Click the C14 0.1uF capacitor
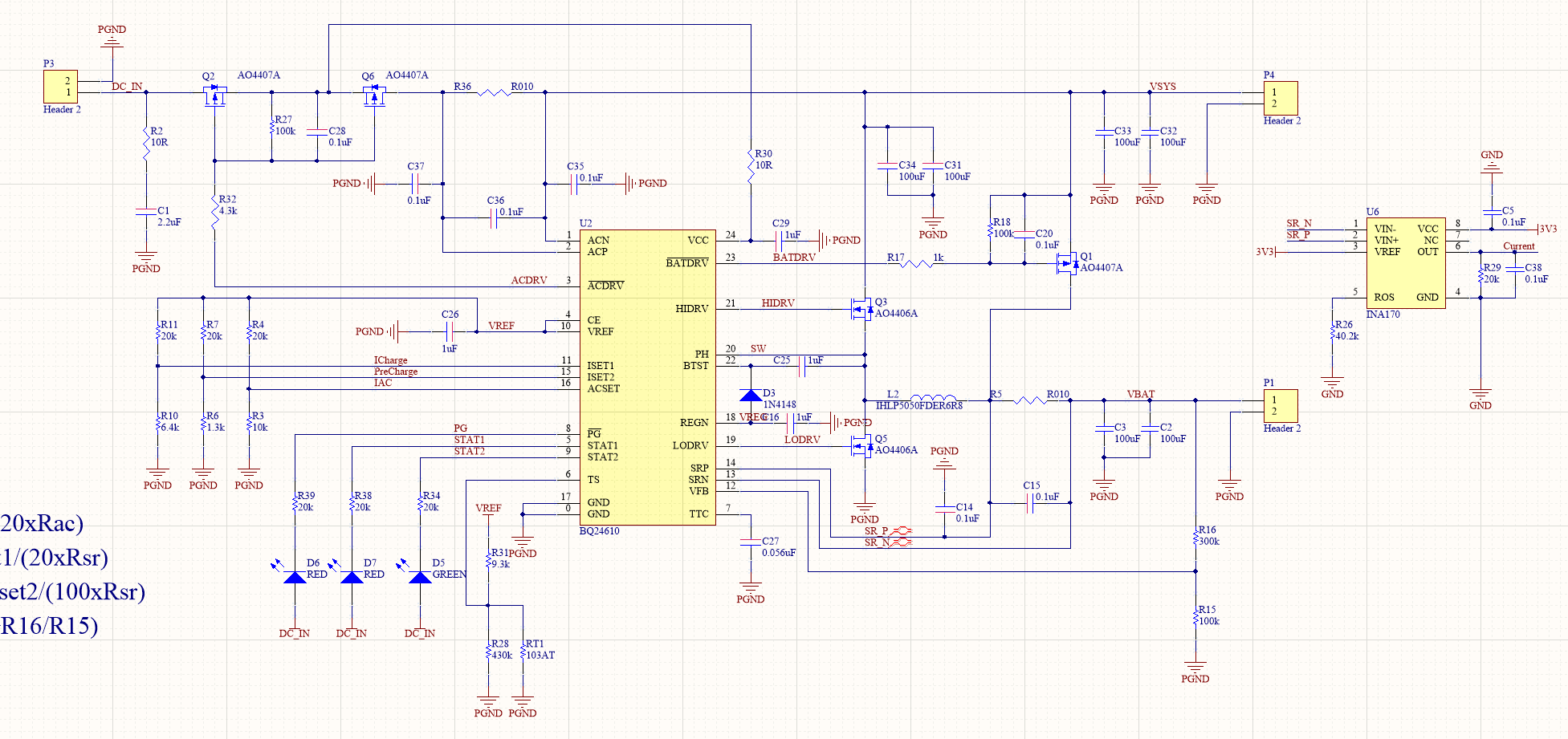Image resolution: width=1568 pixels, height=739 pixels. (944, 508)
